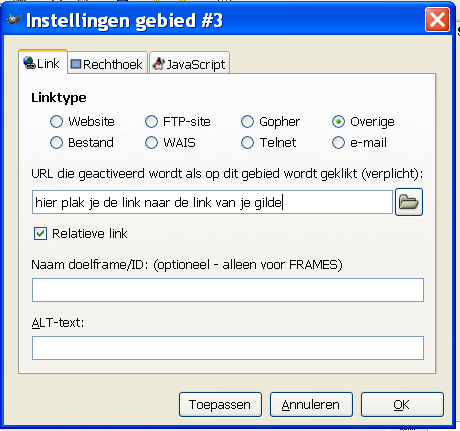Pick the Gopher link type
The image size is (460, 431).
click(247, 122)
